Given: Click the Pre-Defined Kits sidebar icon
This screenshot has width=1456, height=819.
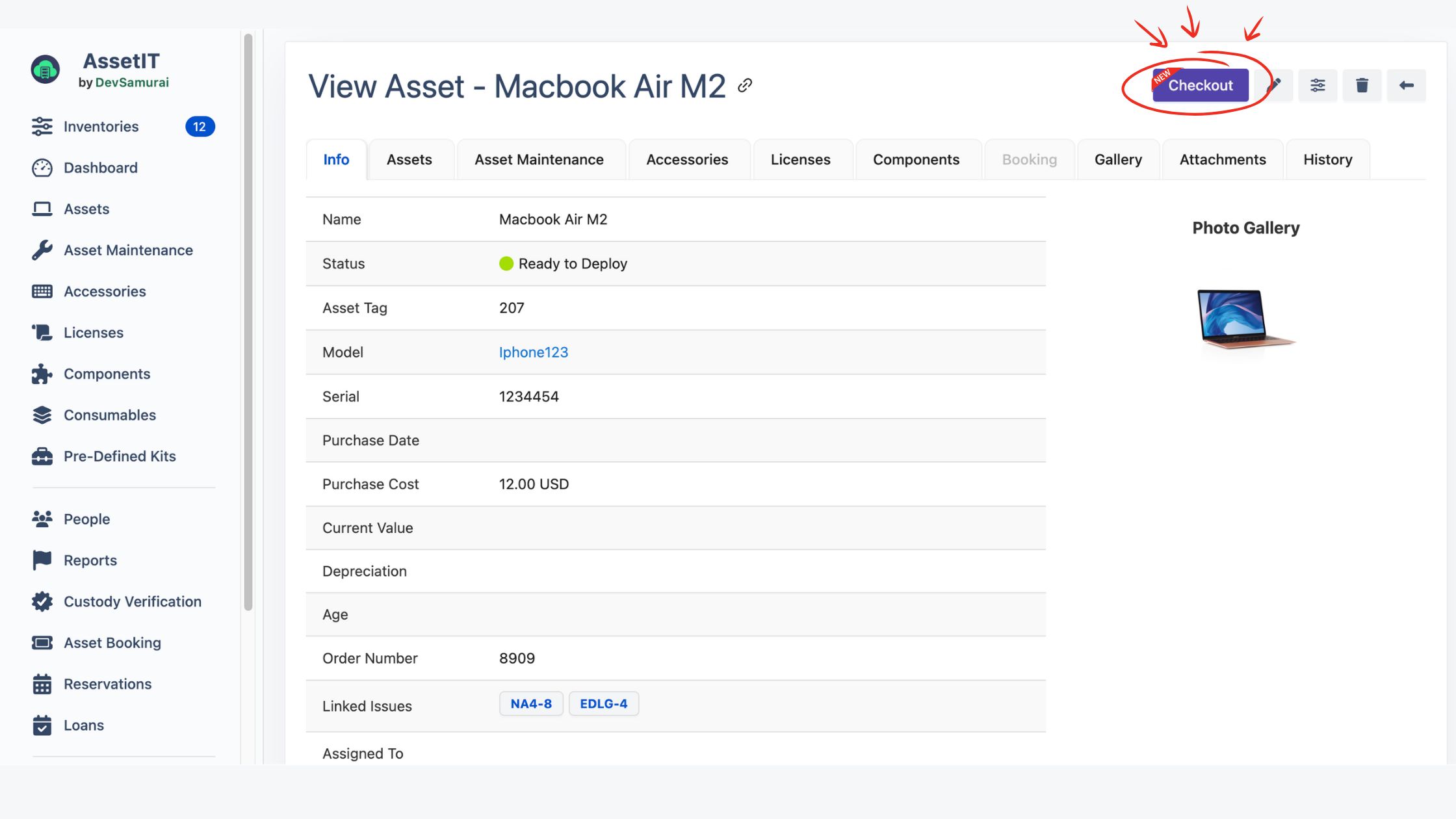Looking at the screenshot, I should (x=41, y=457).
